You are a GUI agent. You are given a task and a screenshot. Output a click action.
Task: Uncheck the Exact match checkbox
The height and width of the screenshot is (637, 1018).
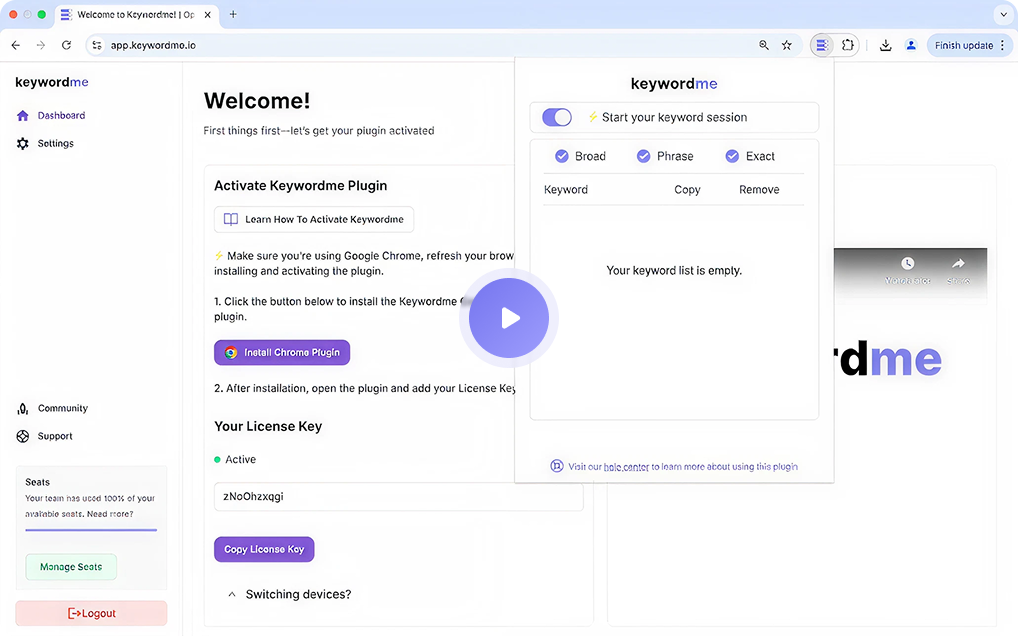pyautogui.click(x=732, y=156)
